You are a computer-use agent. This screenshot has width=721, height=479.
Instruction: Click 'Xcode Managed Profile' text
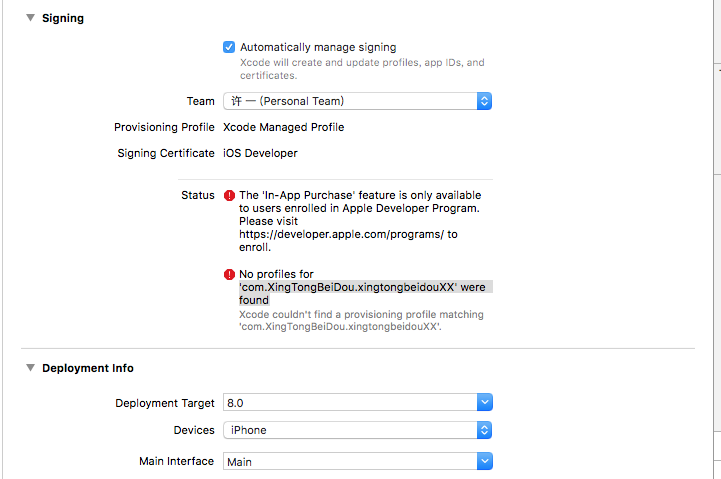(283, 127)
